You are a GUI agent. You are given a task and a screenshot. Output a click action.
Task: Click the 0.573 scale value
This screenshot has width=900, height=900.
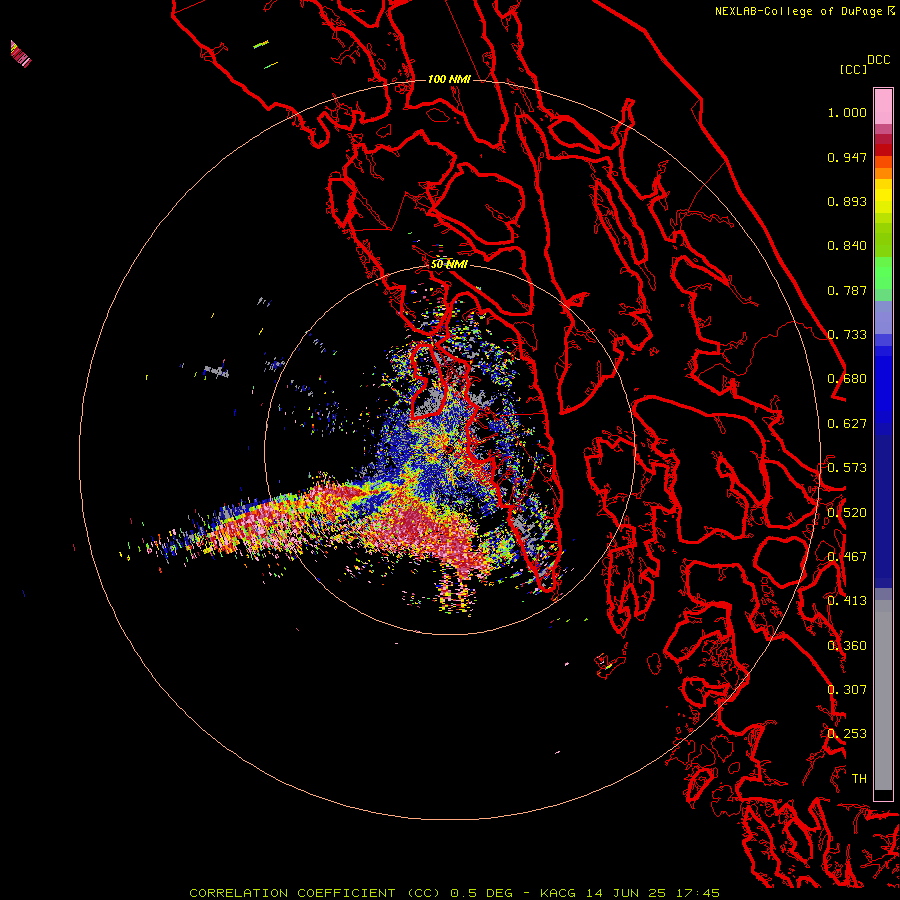point(847,468)
